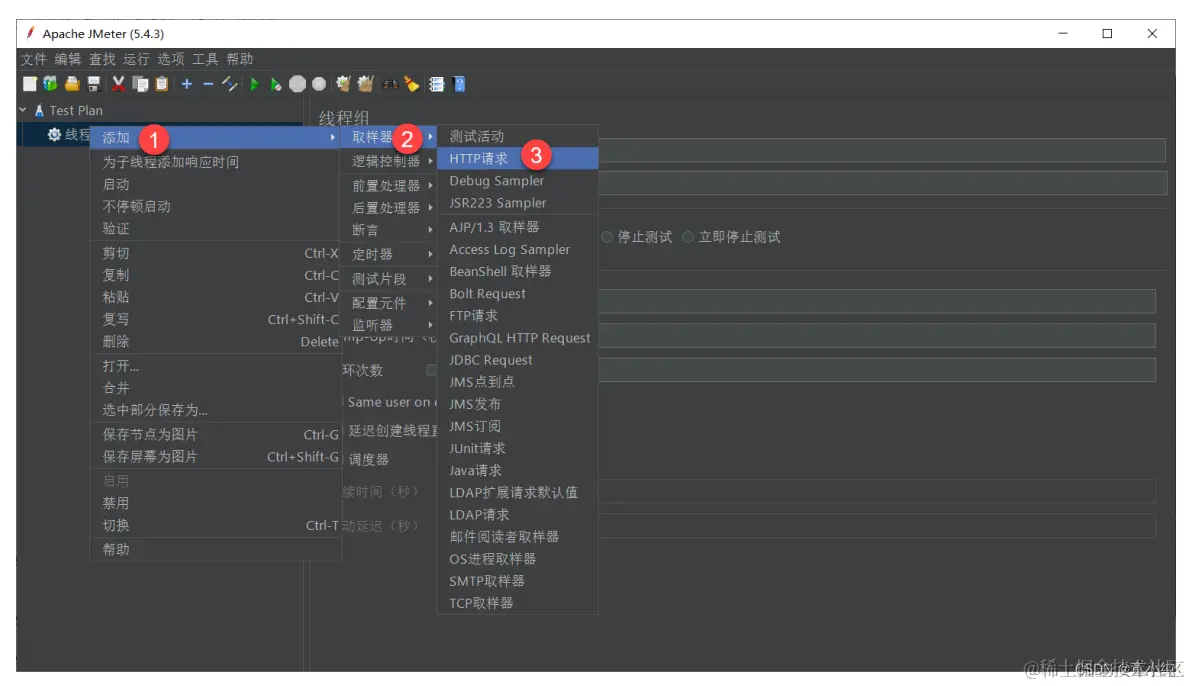Click the 续时间（秒） duration input field
The width and height of the screenshot is (1191, 686).
point(877,492)
